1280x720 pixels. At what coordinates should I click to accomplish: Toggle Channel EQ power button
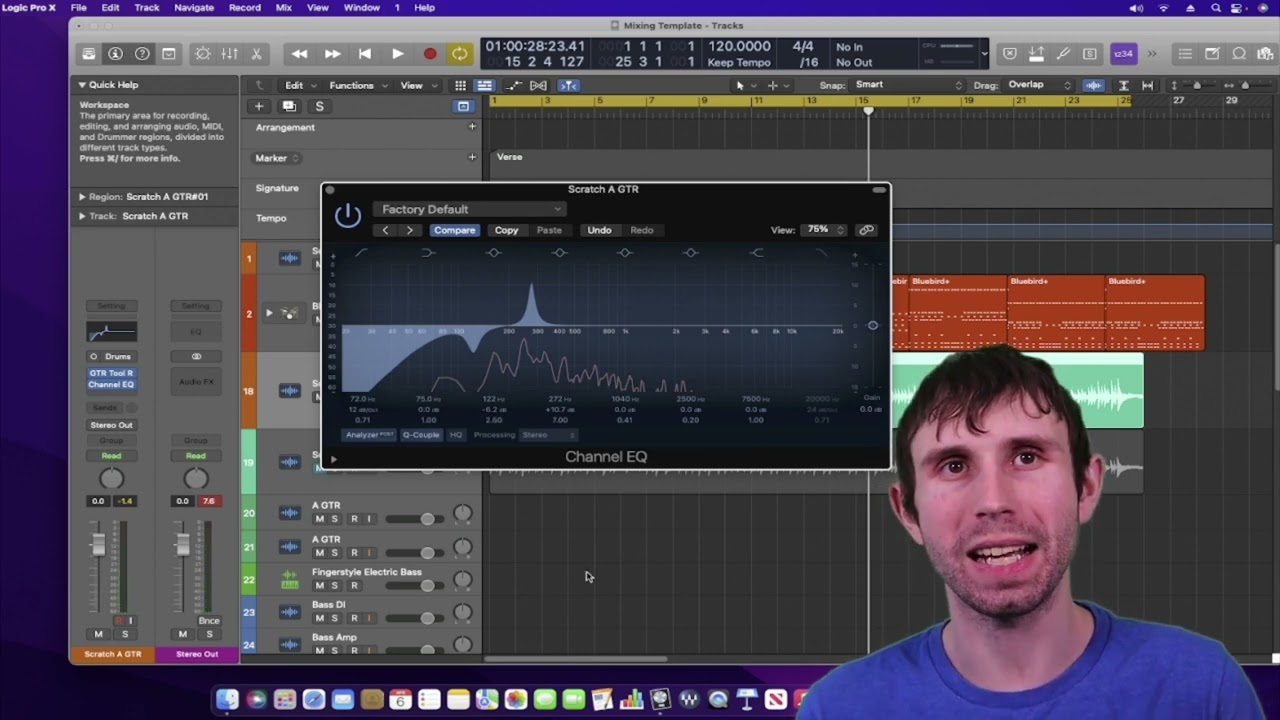pyautogui.click(x=347, y=215)
